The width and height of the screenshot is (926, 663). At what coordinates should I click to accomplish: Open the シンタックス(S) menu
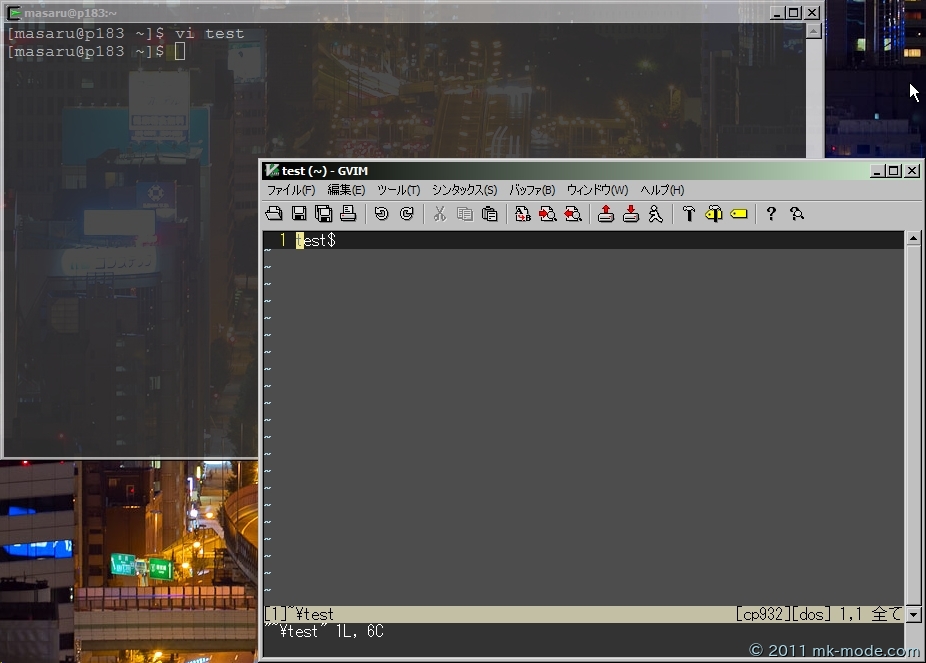click(x=464, y=190)
